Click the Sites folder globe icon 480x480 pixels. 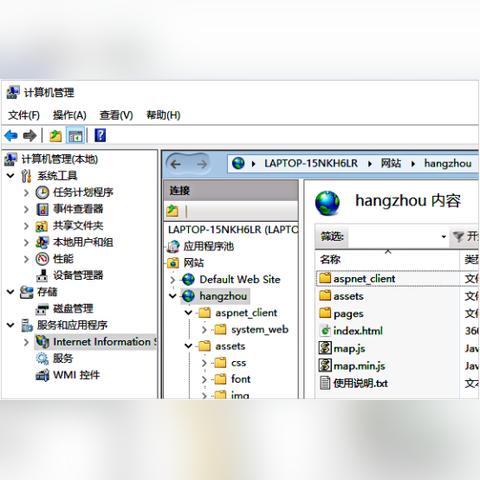pyautogui.click(x=173, y=263)
